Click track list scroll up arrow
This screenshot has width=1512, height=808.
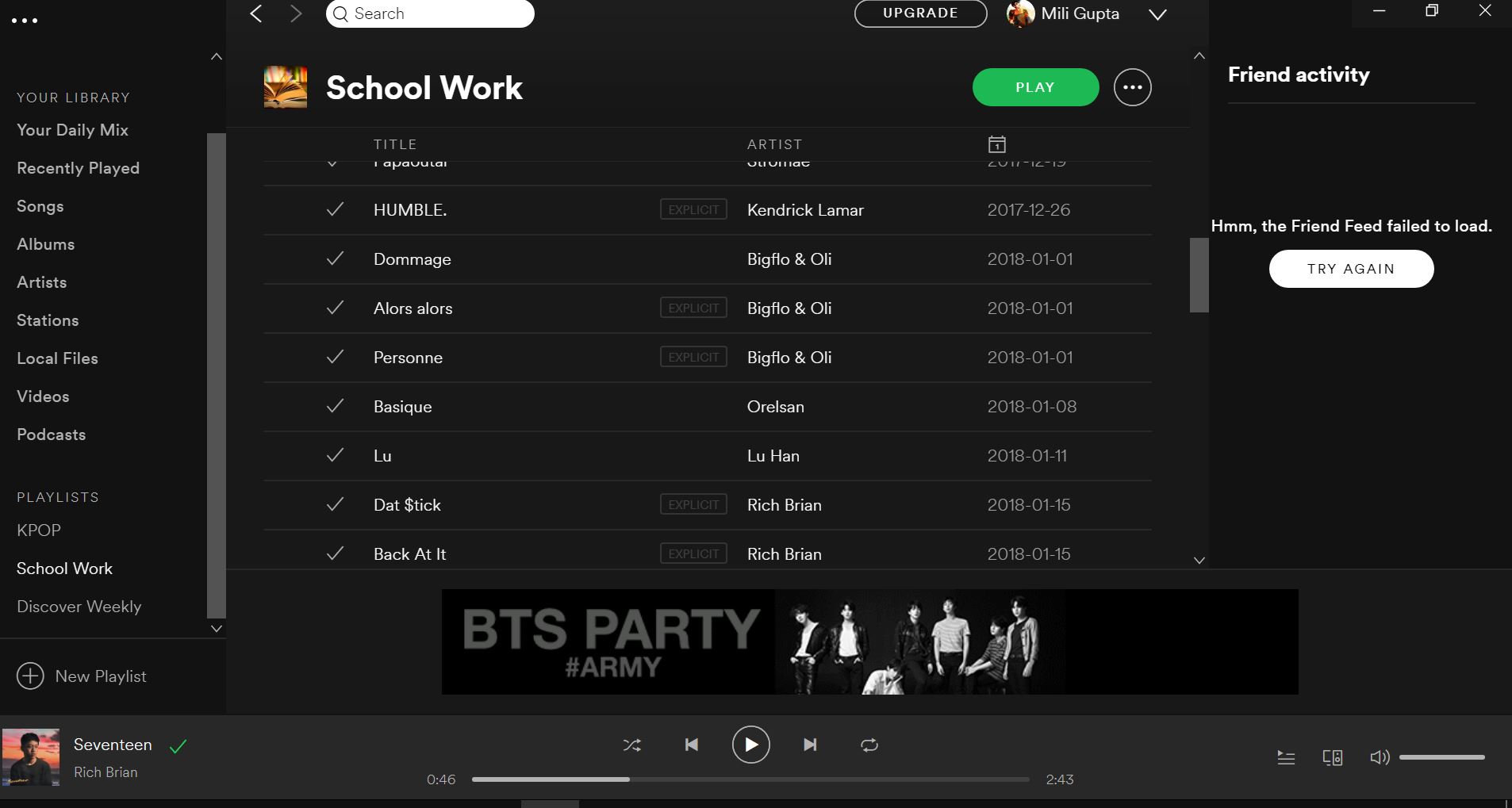coord(1199,56)
